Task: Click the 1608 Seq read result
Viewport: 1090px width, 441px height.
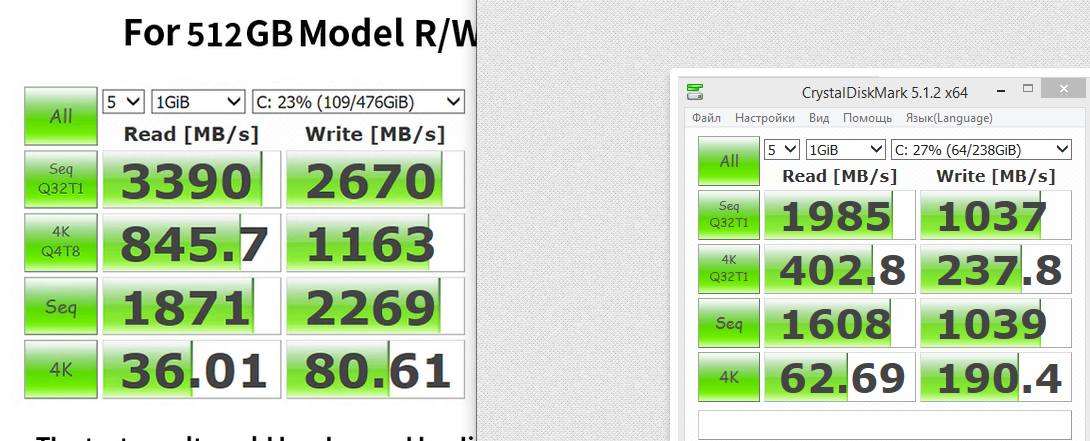Action: point(839,323)
